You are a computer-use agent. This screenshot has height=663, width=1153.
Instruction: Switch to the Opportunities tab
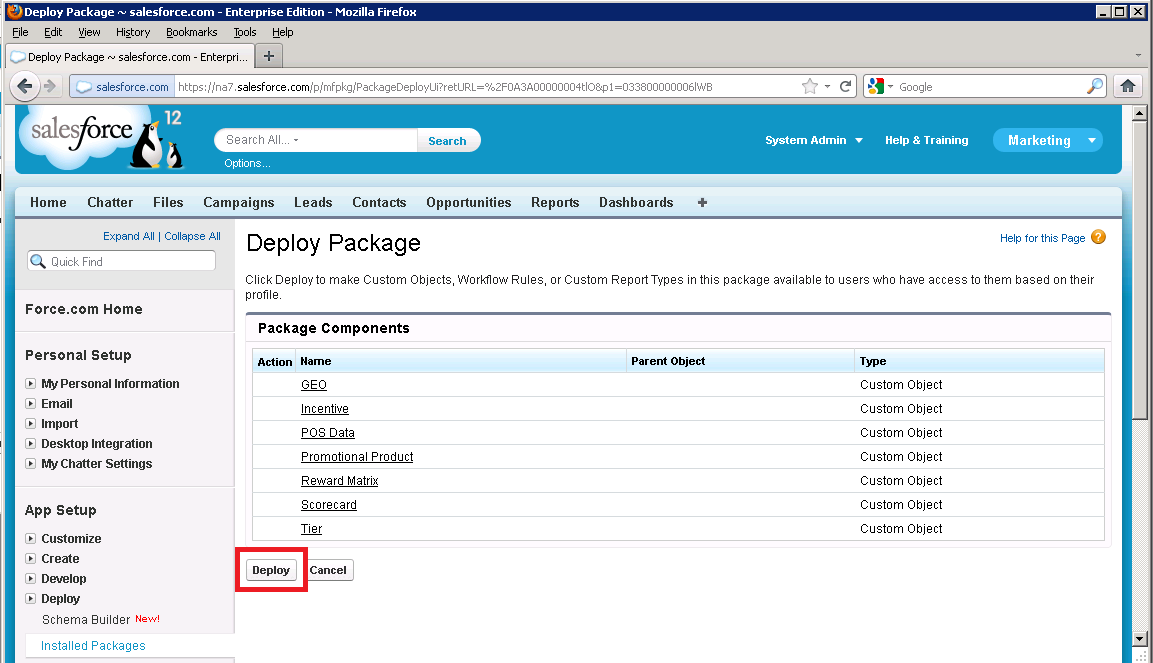point(468,202)
